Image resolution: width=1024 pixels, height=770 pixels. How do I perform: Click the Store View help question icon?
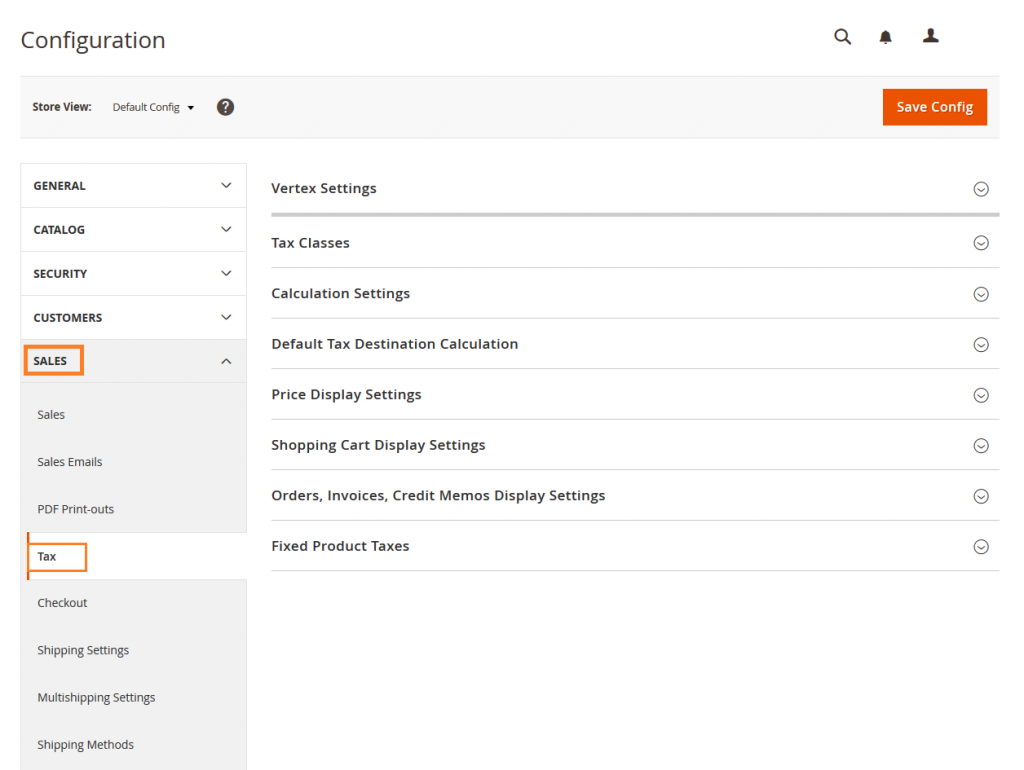click(225, 107)
